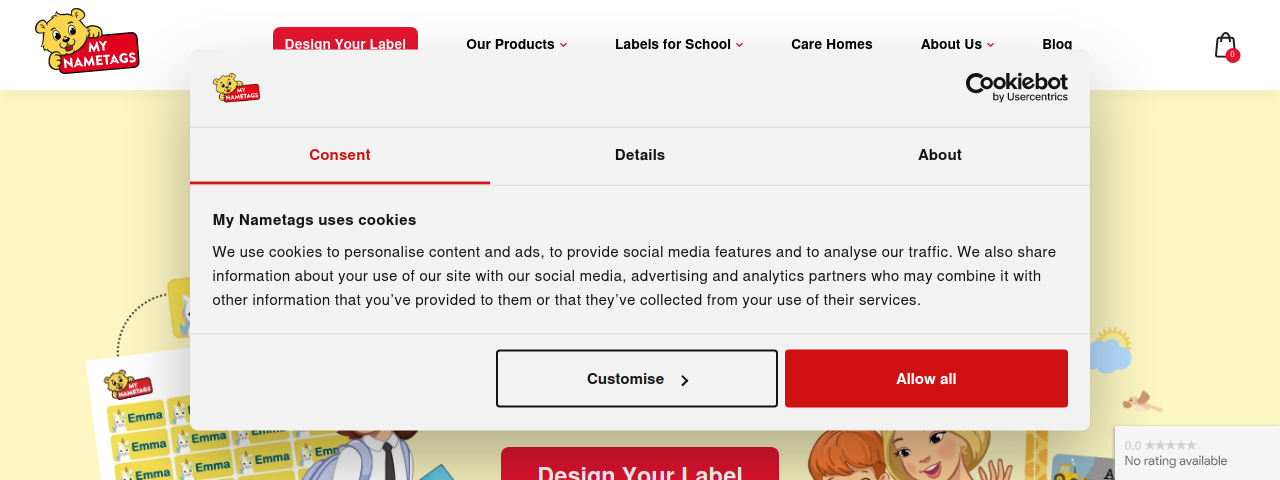Expand the About Us dropdown menu
This screenshot has height=480, width=1280.
[x=958, y=44]
